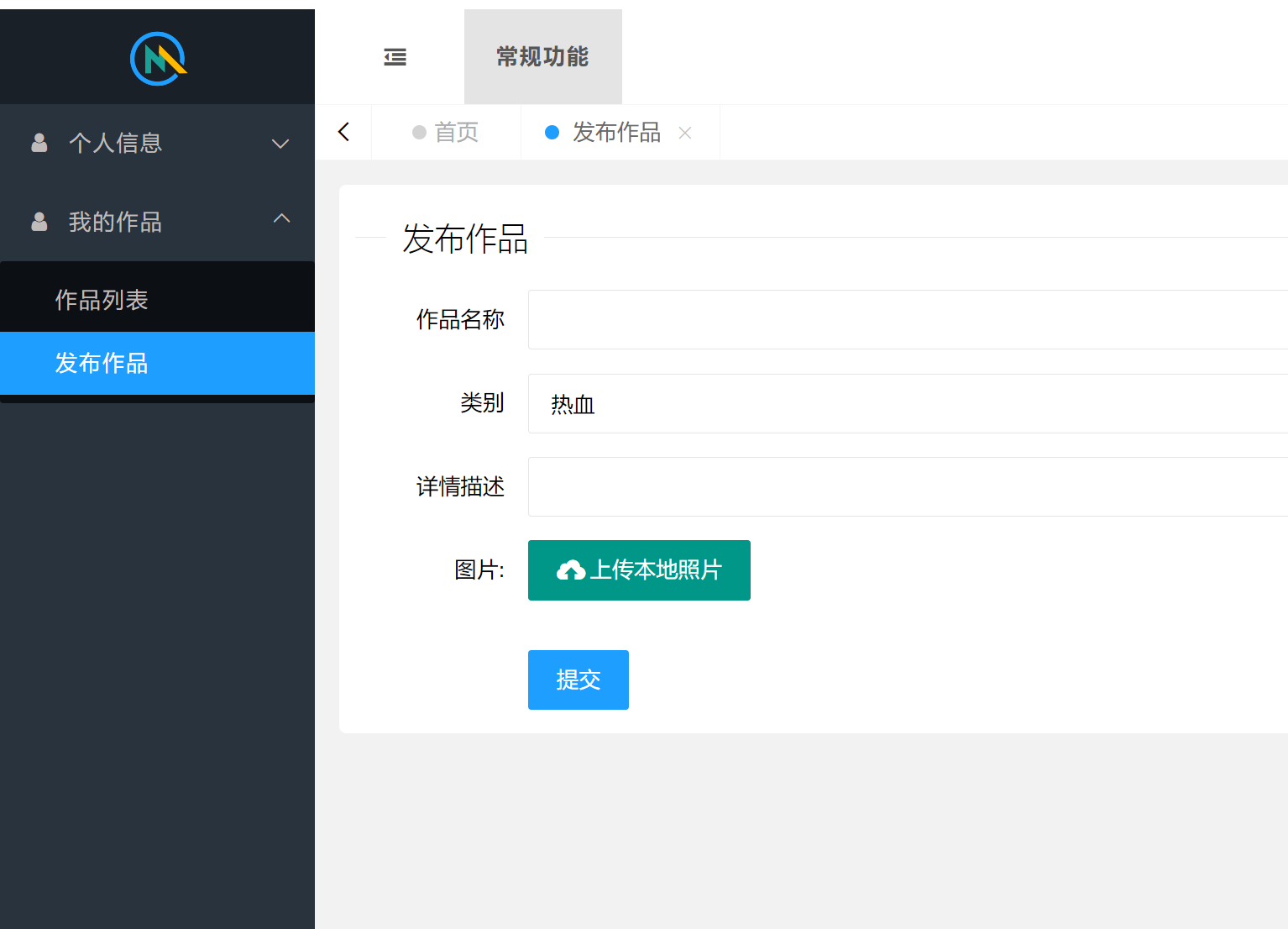Open 作品列表 from the sidebar

(x=102, y=299)
